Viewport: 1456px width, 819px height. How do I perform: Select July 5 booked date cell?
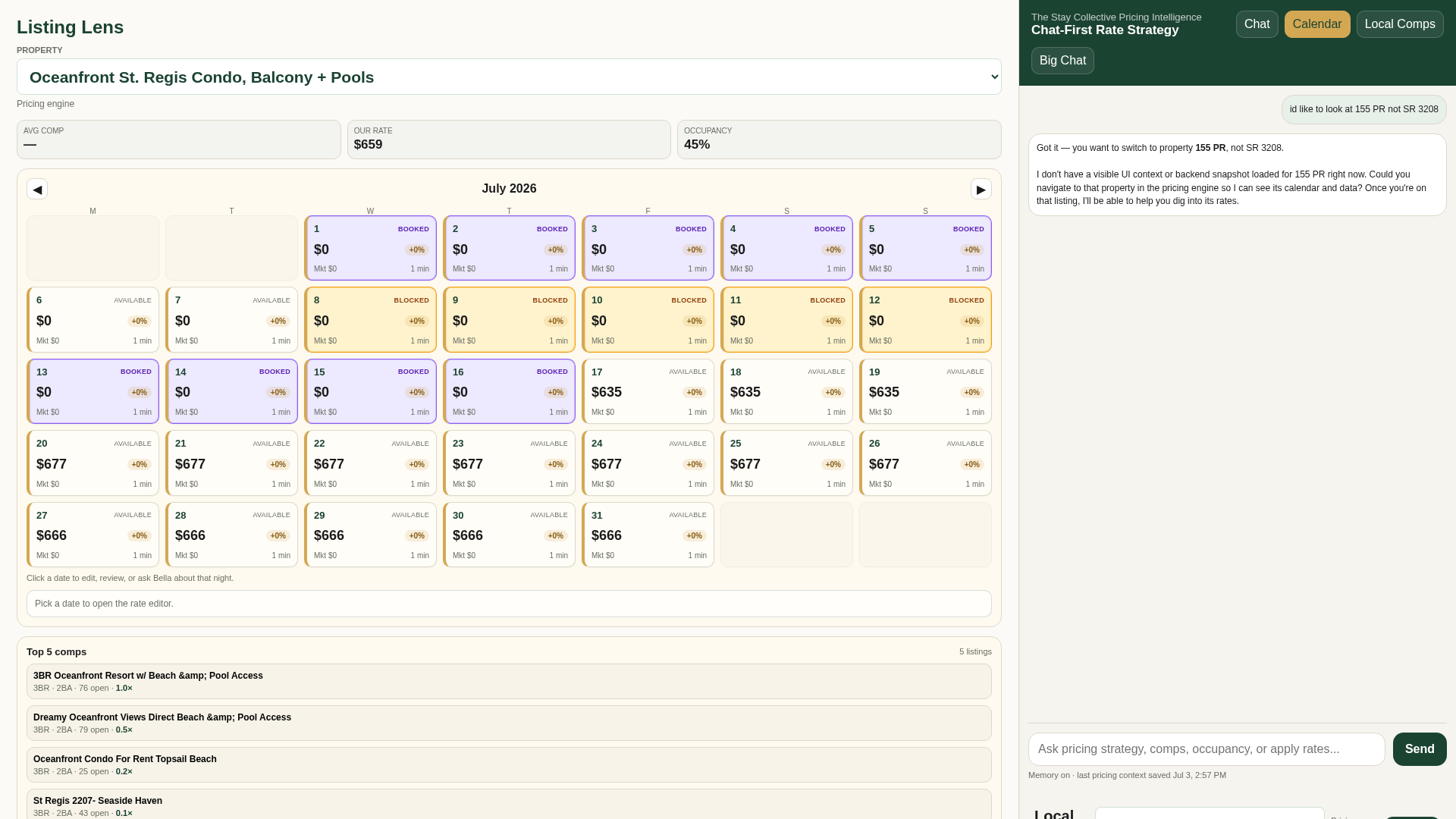tap(925, 248)
